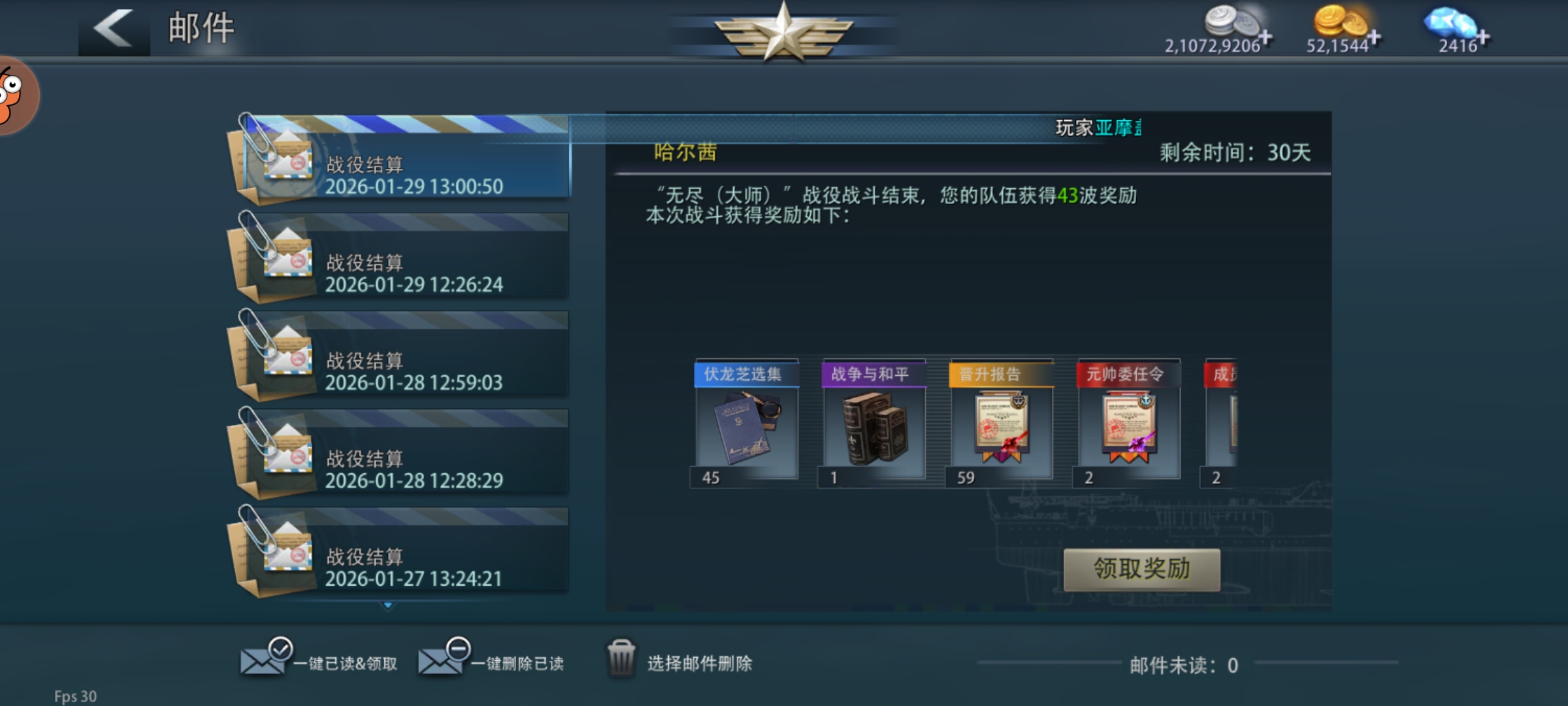Open mail dated 2026-01-27 13:24:21

point(399,551)
